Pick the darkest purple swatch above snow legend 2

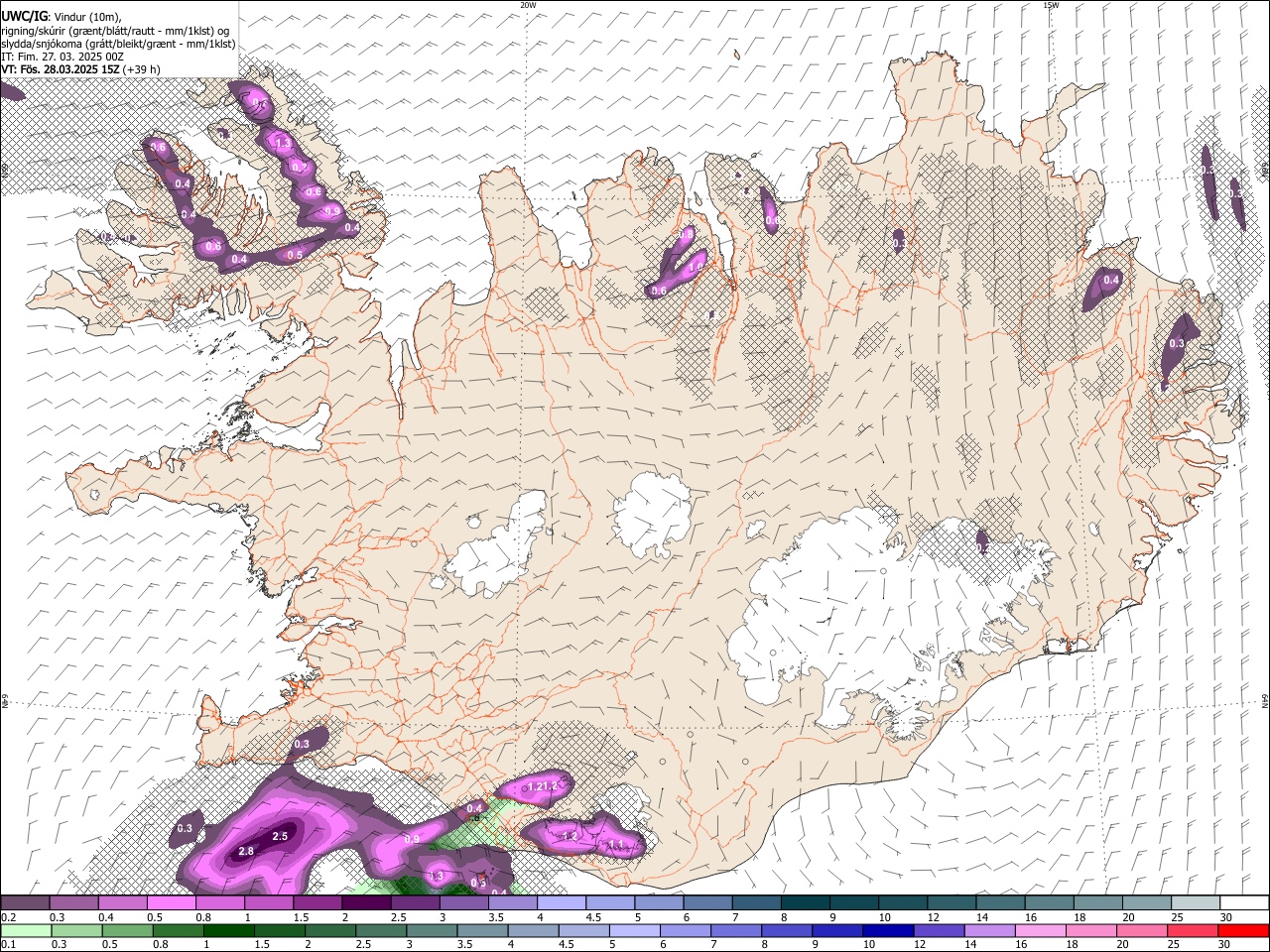click(366, 903)
